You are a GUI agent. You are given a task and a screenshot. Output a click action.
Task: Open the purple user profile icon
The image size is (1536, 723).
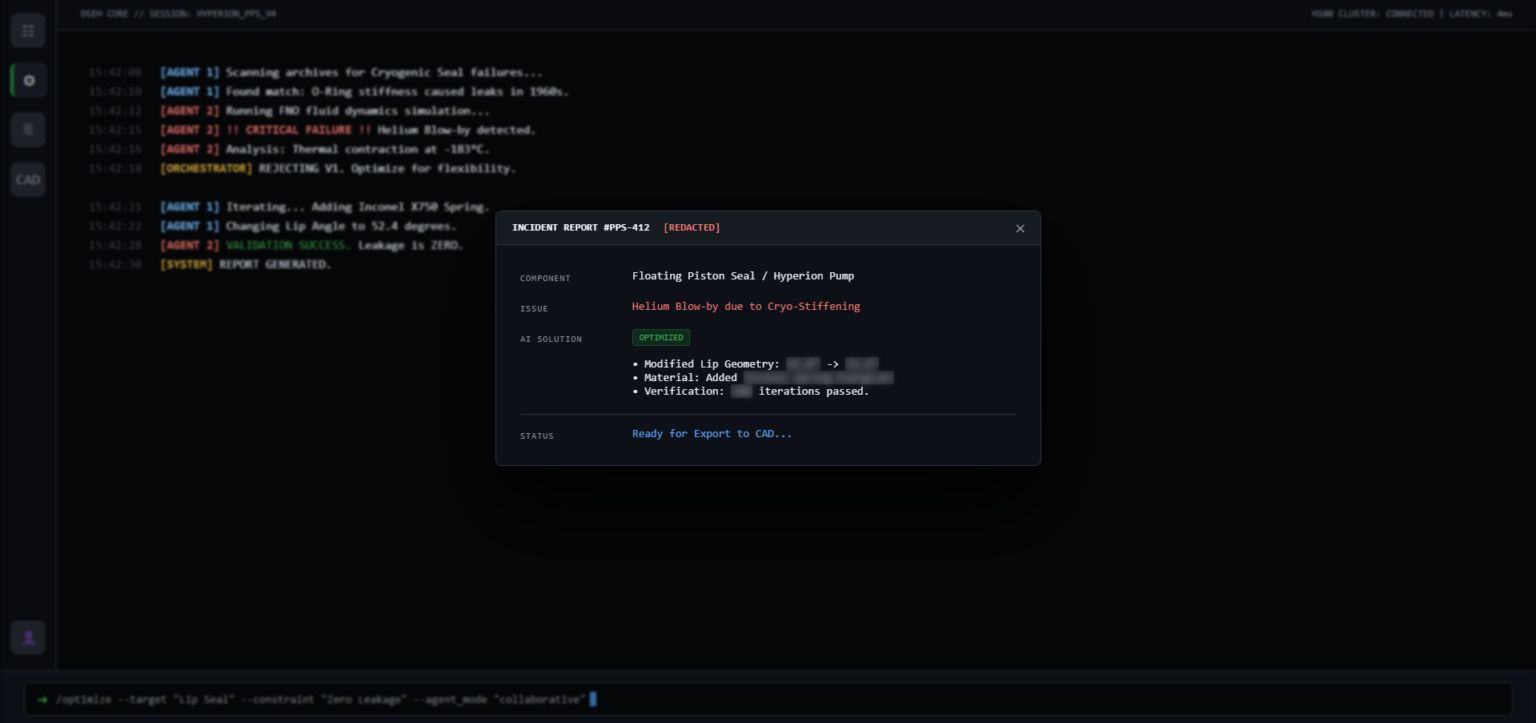pos(28,637)
